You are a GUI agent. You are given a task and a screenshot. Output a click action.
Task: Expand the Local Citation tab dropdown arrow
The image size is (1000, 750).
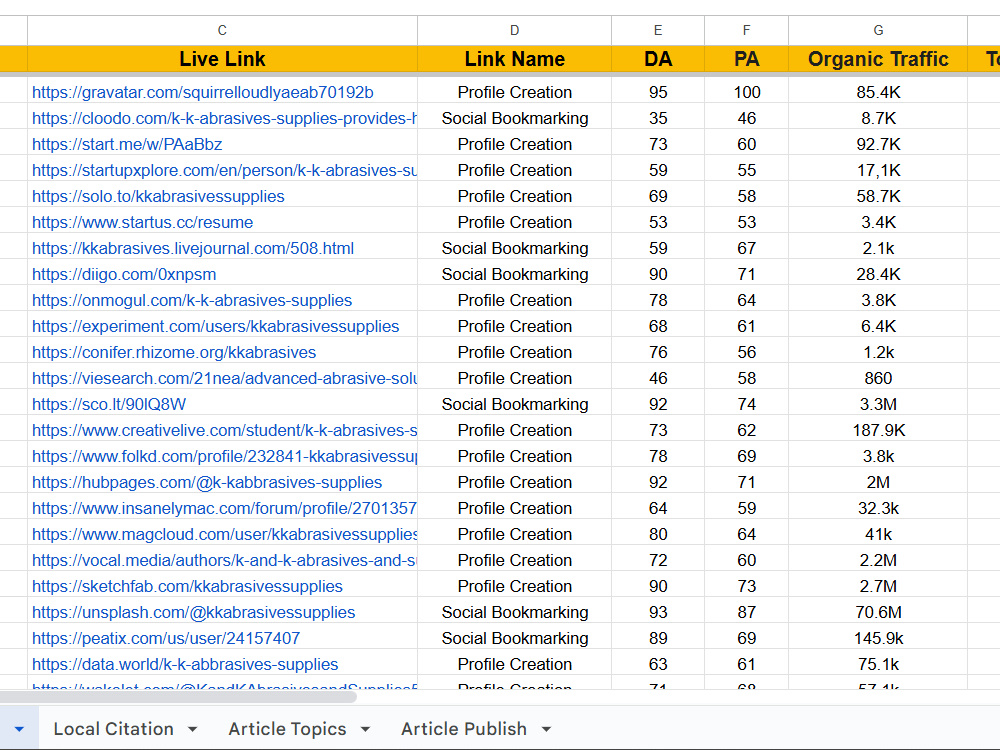click(193, 729)
